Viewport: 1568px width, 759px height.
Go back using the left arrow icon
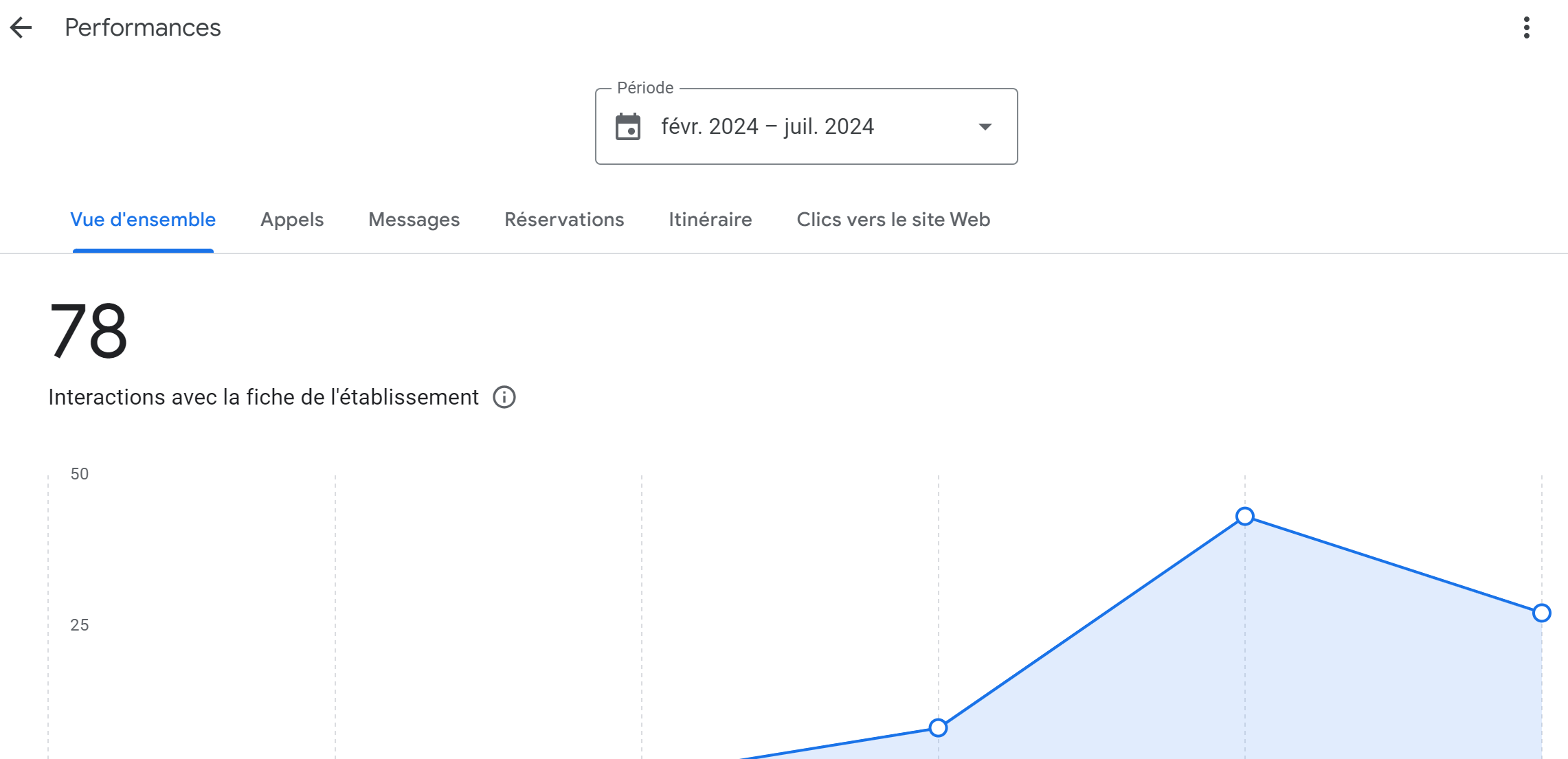pos(21,27)
